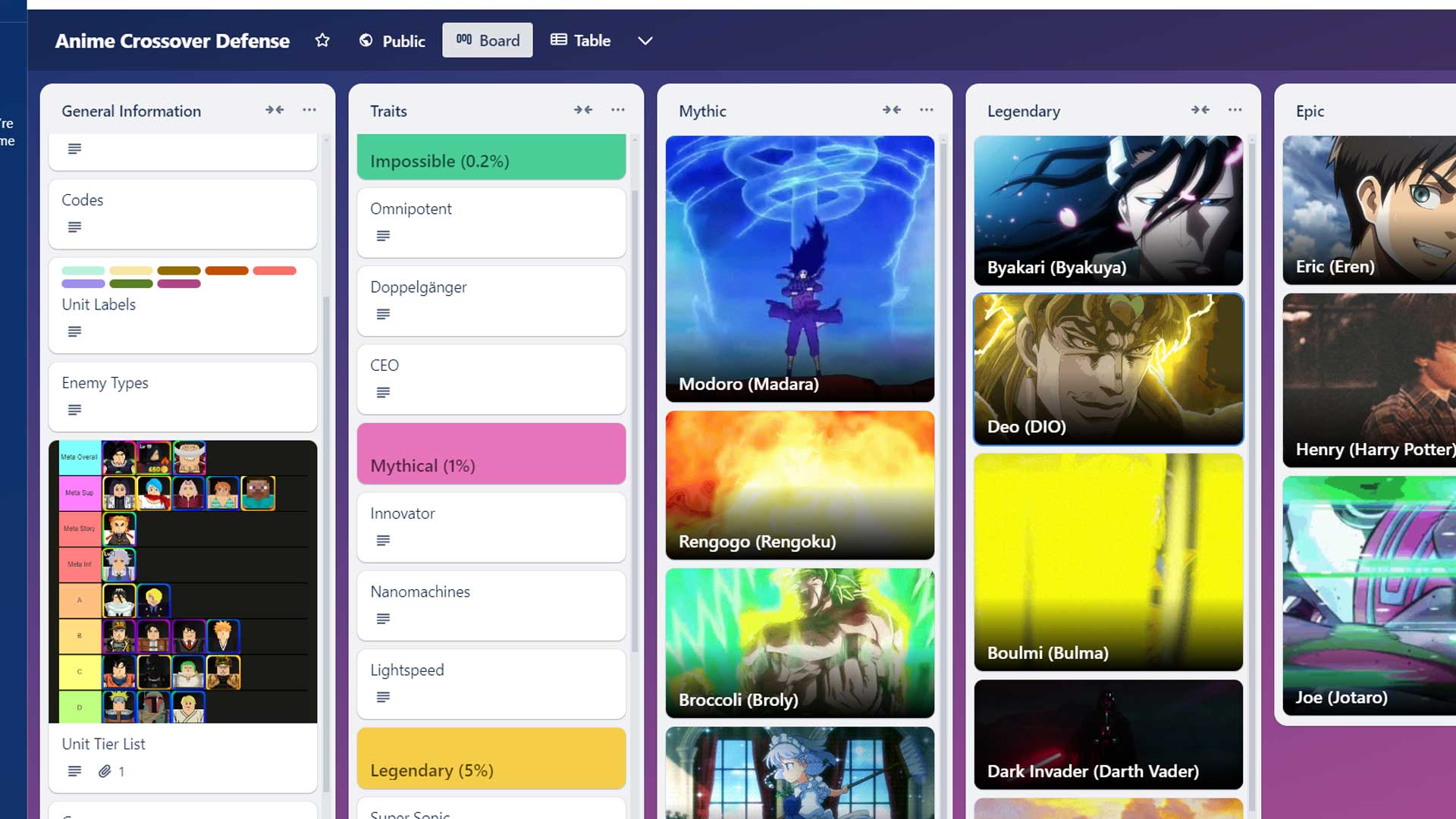
Task: Open the Joe (Jotaro) card
Action: [1370, 595]
